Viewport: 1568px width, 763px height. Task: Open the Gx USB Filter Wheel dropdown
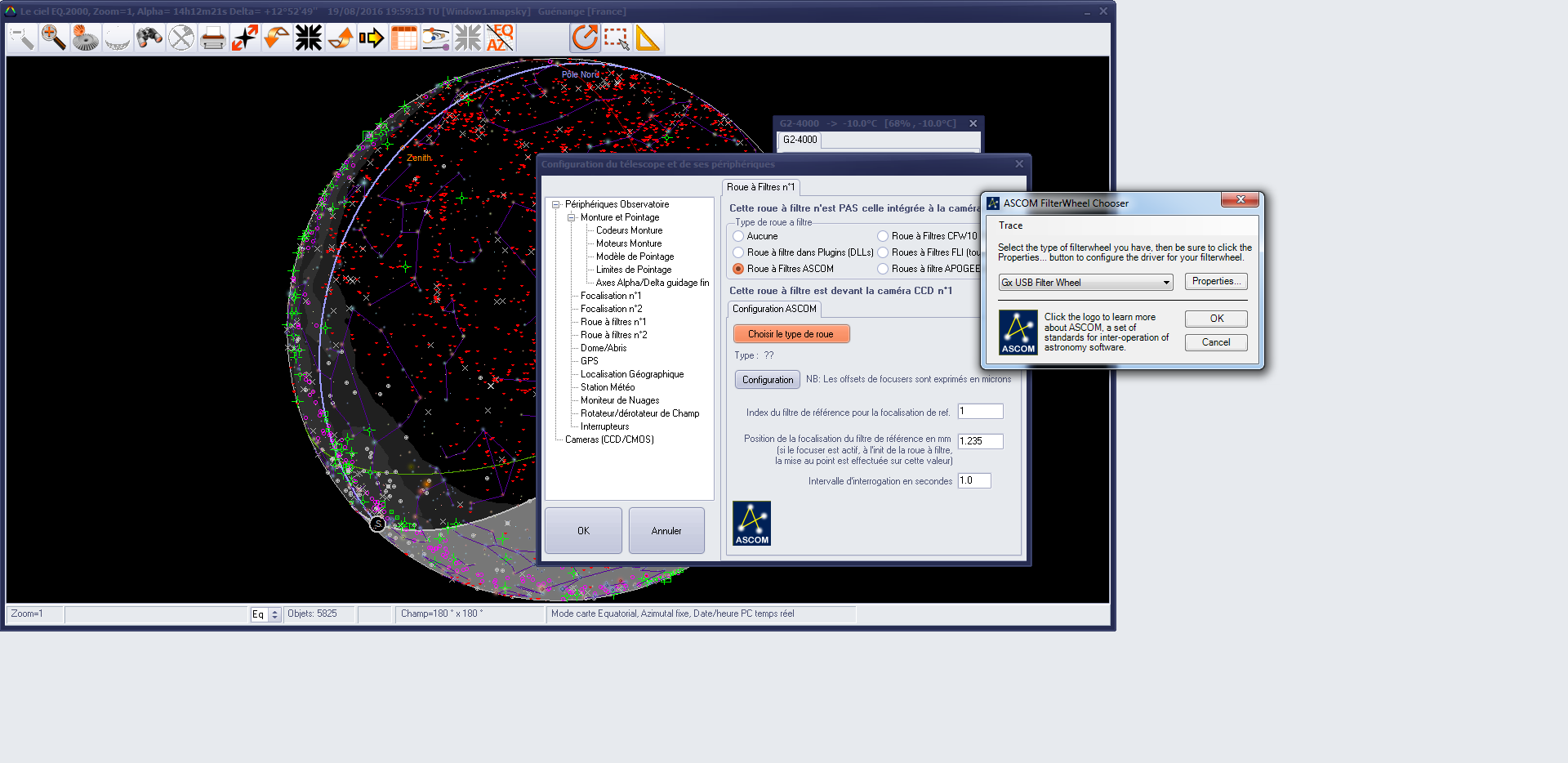(x=1166, y=283)
